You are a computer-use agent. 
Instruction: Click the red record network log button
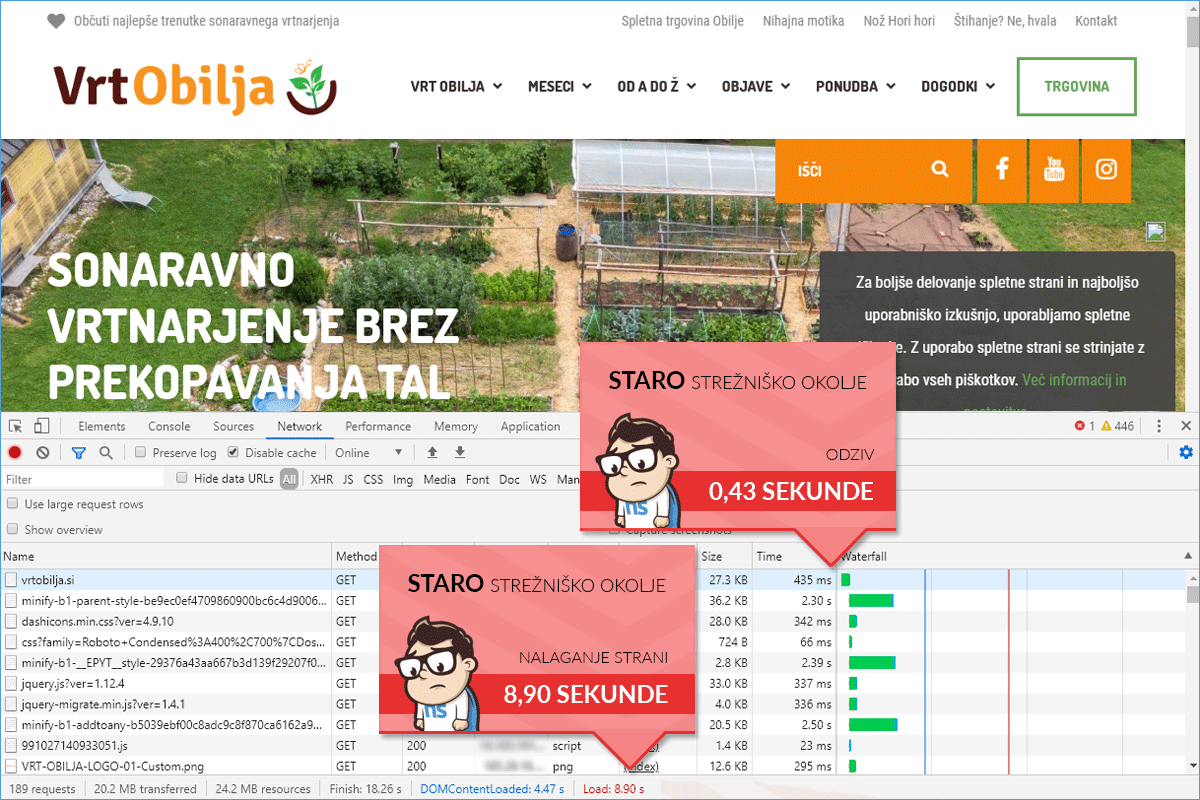coord(15,453)
